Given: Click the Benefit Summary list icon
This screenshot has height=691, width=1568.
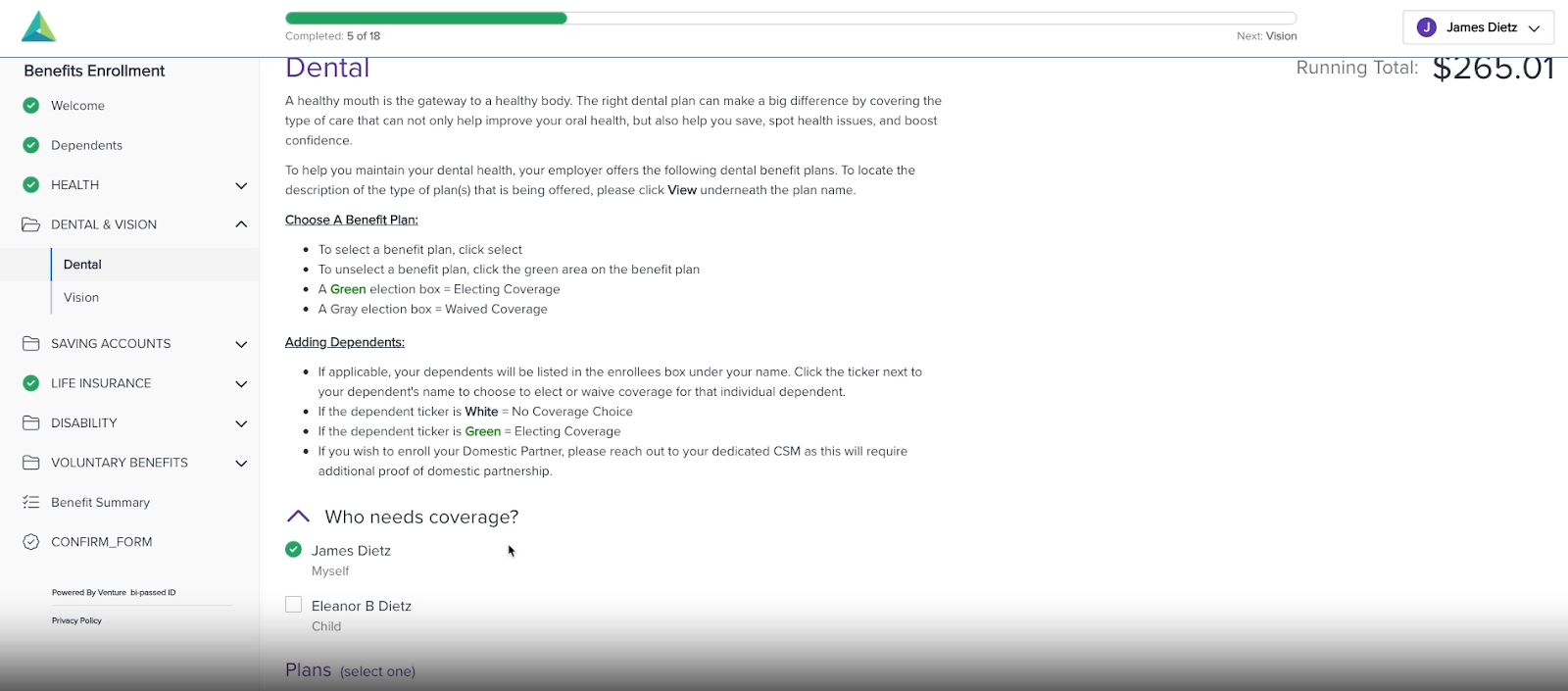Looking at the screenshot, I should pos(31,503).
